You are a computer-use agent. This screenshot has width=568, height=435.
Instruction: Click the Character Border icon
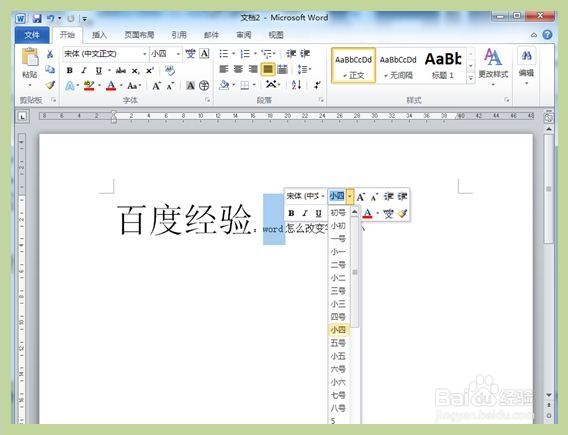tap(204, 54)
